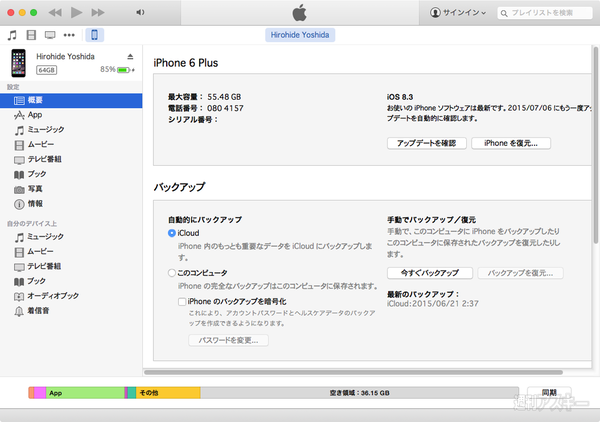This screenshot has height=422, width=600.
Task: Click the 同期 sync button
Action: pyautogui.click(x=549, y=393)
